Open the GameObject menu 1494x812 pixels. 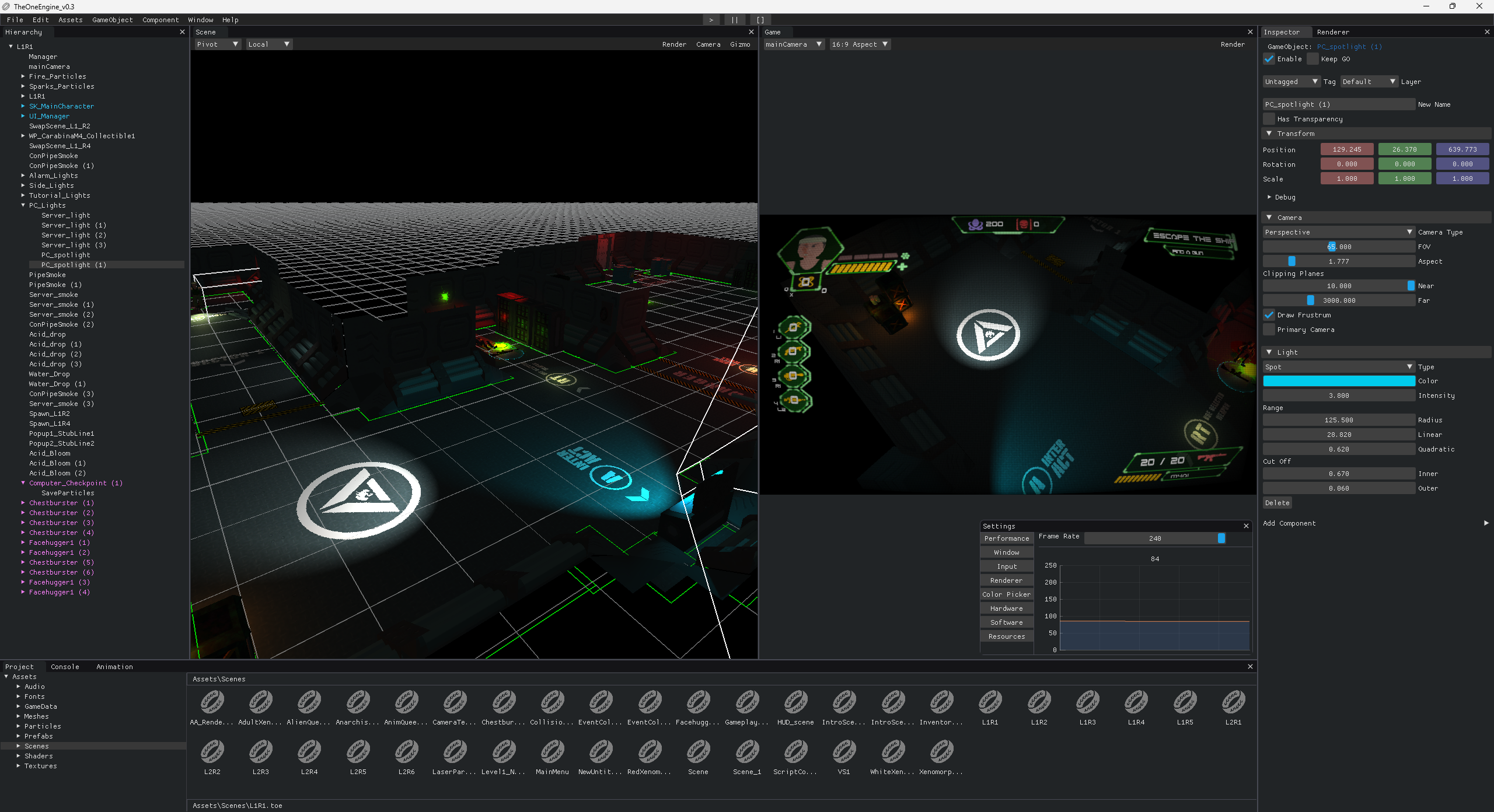[x=113, y=20]
